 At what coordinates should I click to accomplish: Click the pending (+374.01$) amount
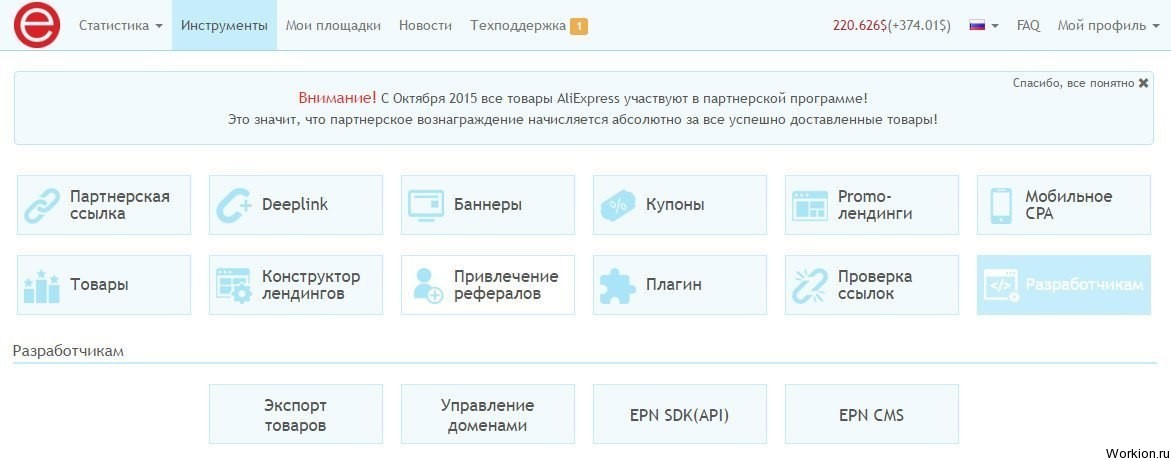[x=919, y=25]
